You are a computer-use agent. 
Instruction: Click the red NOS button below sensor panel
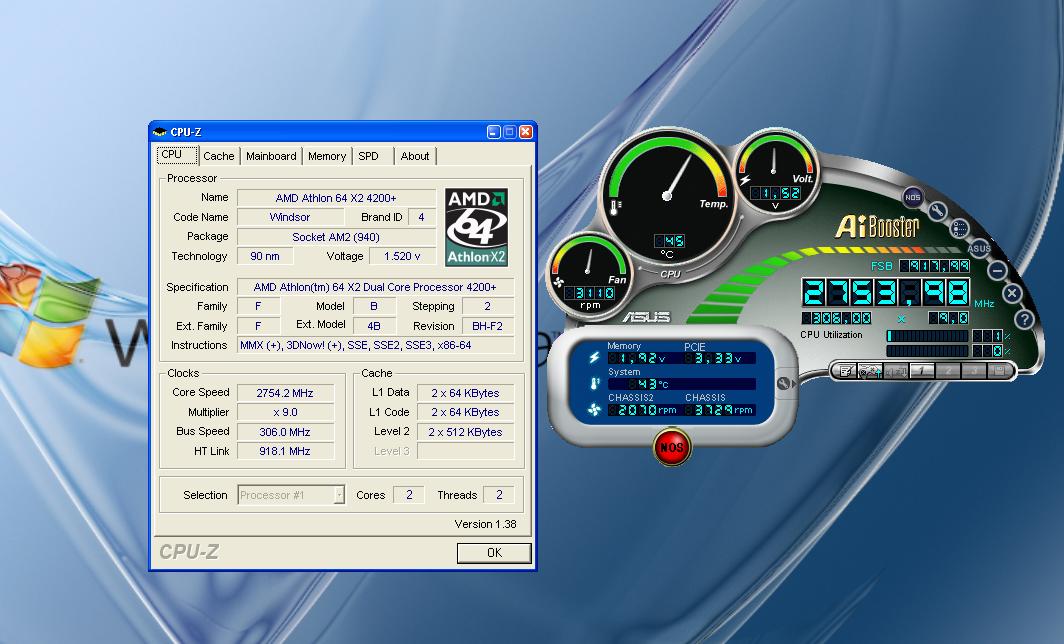[x=672, y=447]
